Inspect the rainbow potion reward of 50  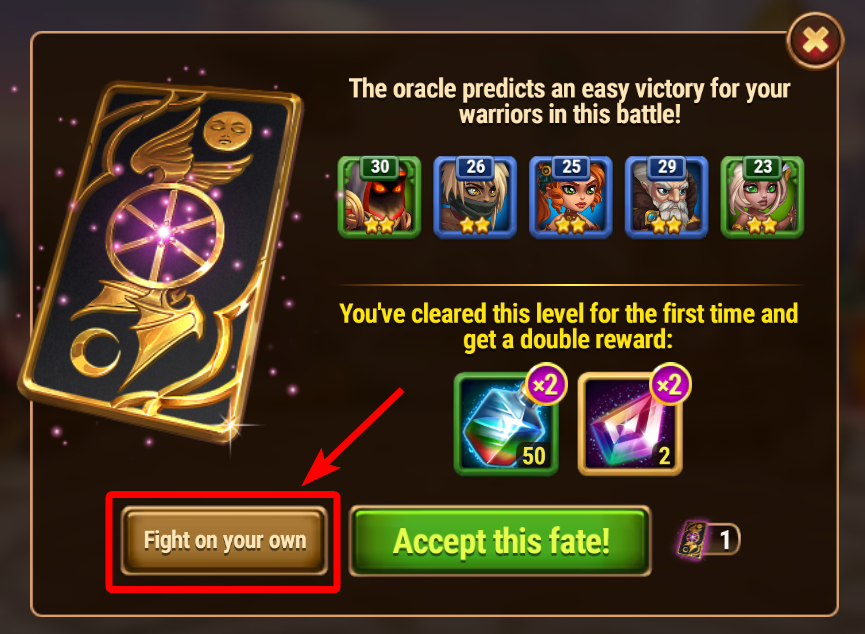[506, 424]
